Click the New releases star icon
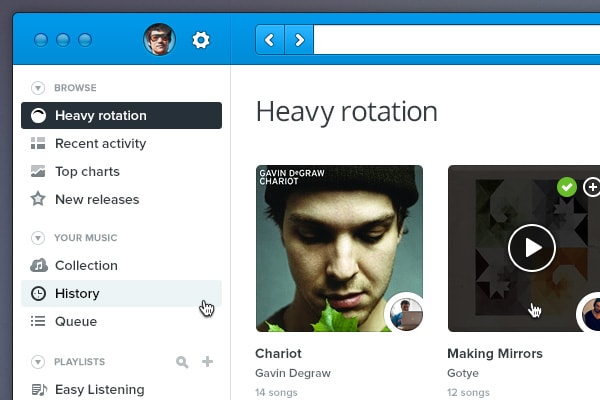The height and width of the screenshot is (400, 600). tap(38, 199)
